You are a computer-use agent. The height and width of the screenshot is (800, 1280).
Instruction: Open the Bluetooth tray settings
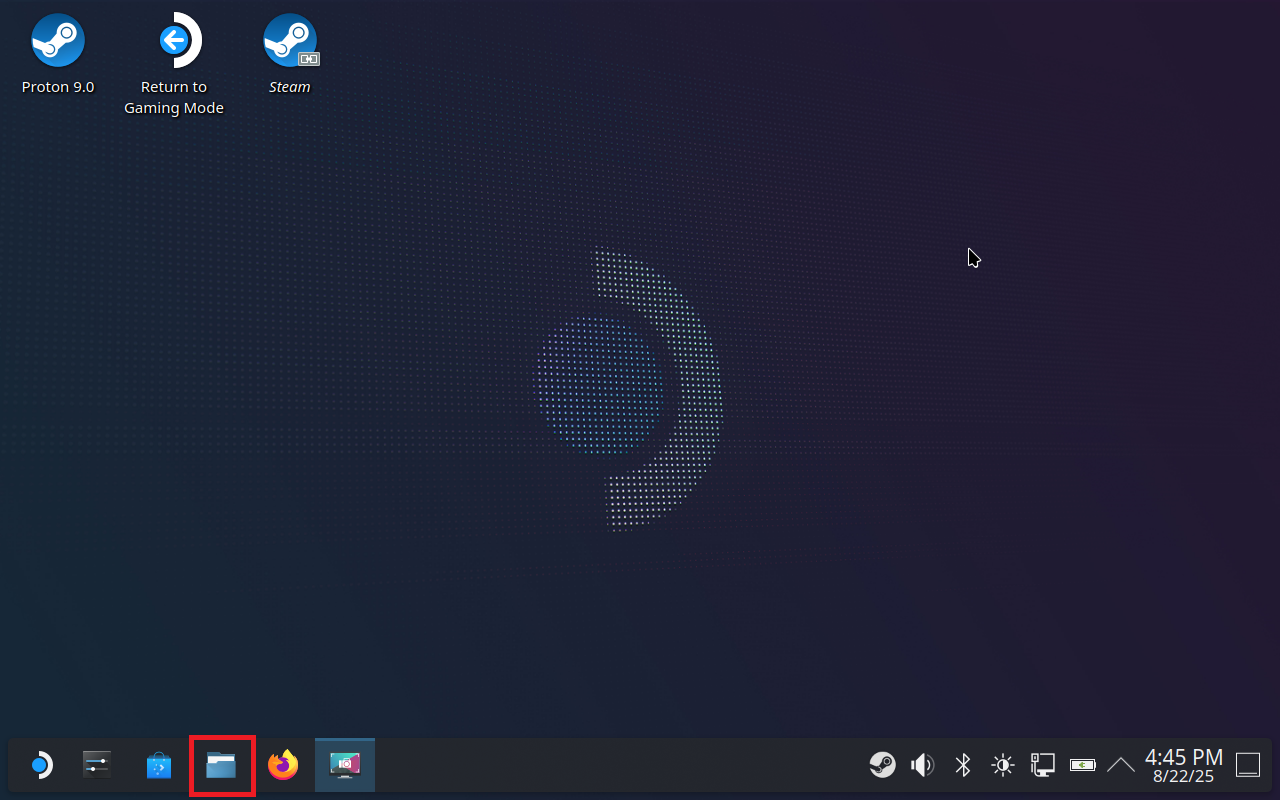(x=962, y=766)
